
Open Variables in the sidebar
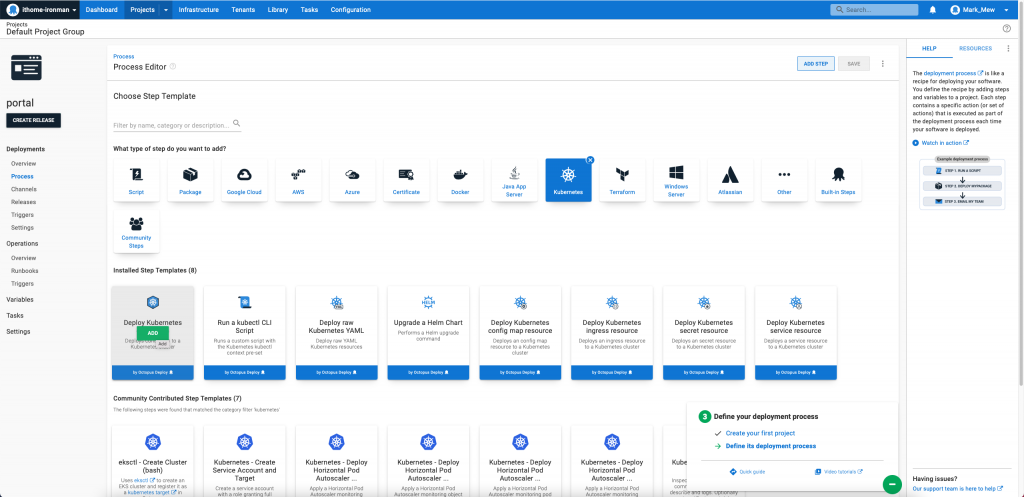pos(20,300)
